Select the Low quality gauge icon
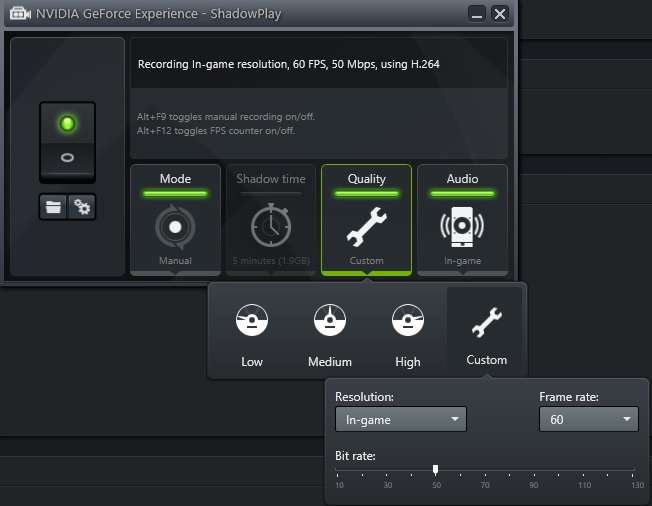This screenshot has width=652, height=506. 252,320
